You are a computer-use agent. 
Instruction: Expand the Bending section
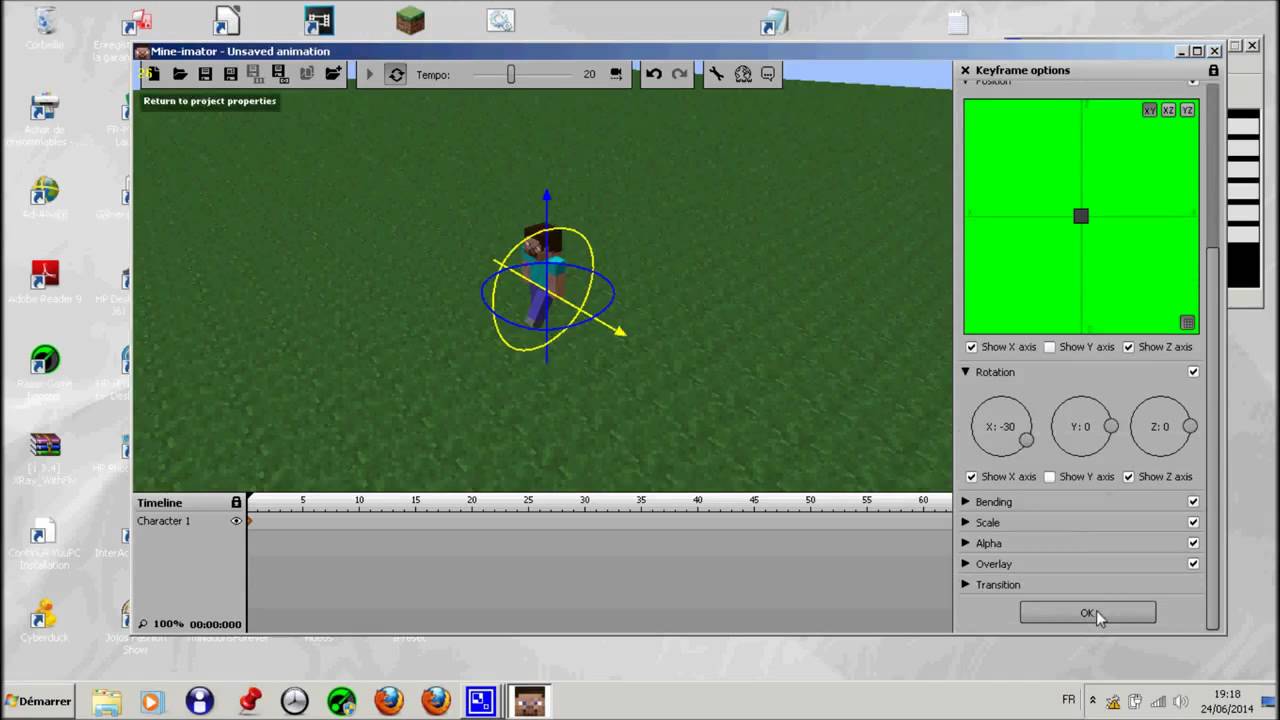coord(966,502)
